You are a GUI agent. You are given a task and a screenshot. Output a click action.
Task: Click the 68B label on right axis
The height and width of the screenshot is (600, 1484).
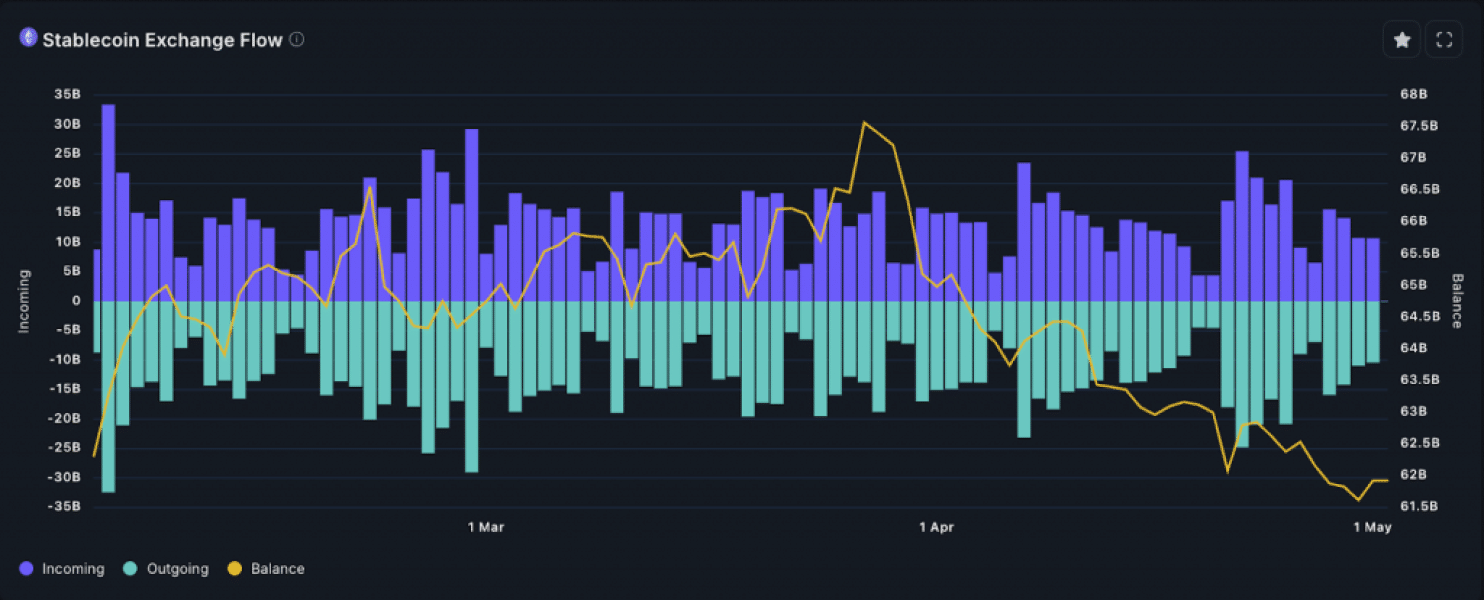(1413, 94)
